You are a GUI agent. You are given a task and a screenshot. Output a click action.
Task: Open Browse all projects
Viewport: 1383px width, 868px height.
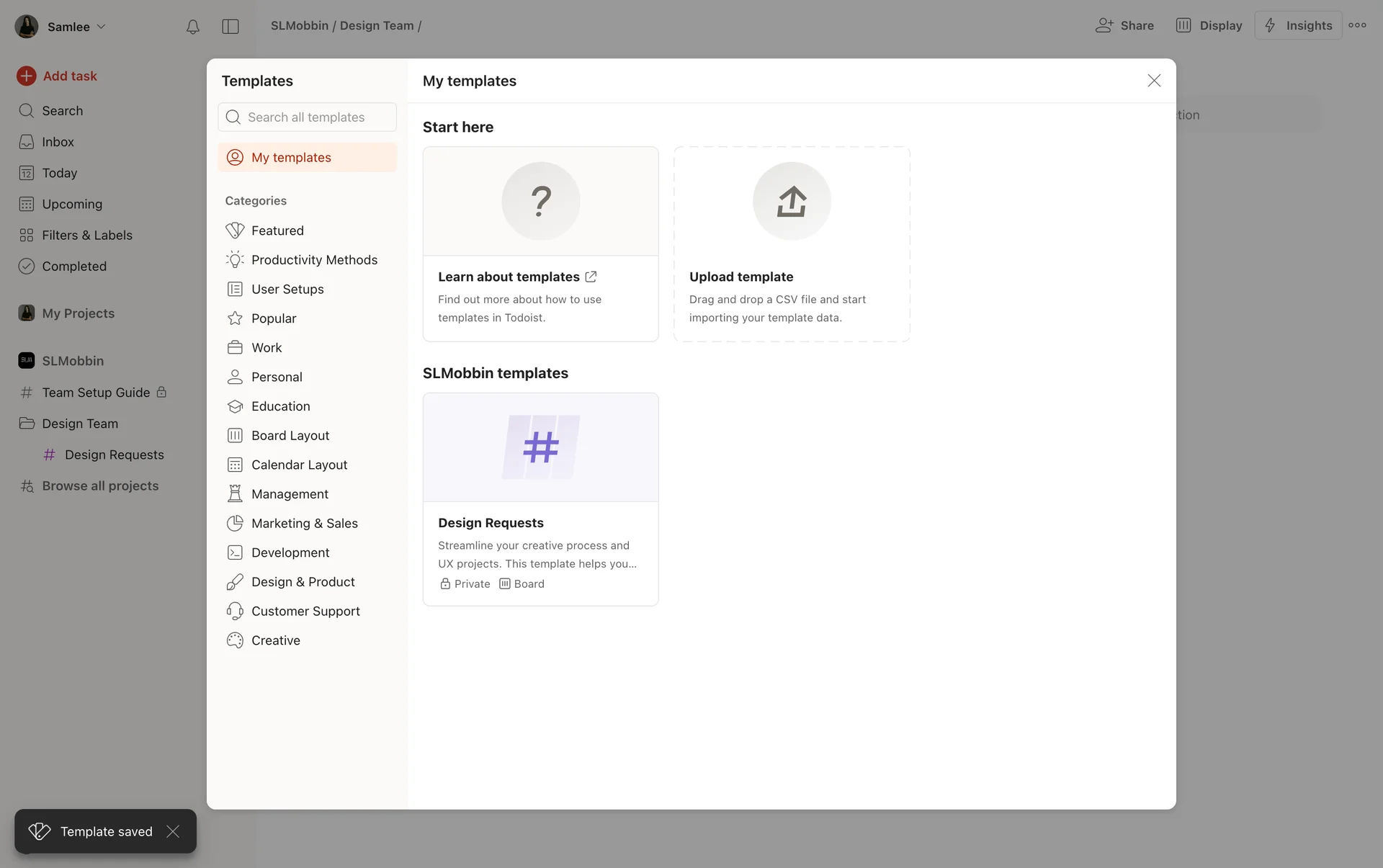(x=100, y=486)
